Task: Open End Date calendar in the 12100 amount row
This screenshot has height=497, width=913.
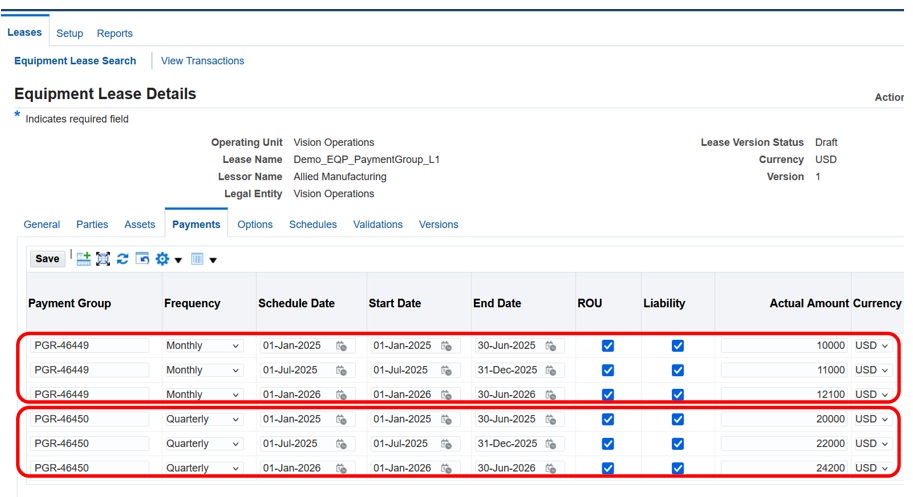Action: coord(551,395)
